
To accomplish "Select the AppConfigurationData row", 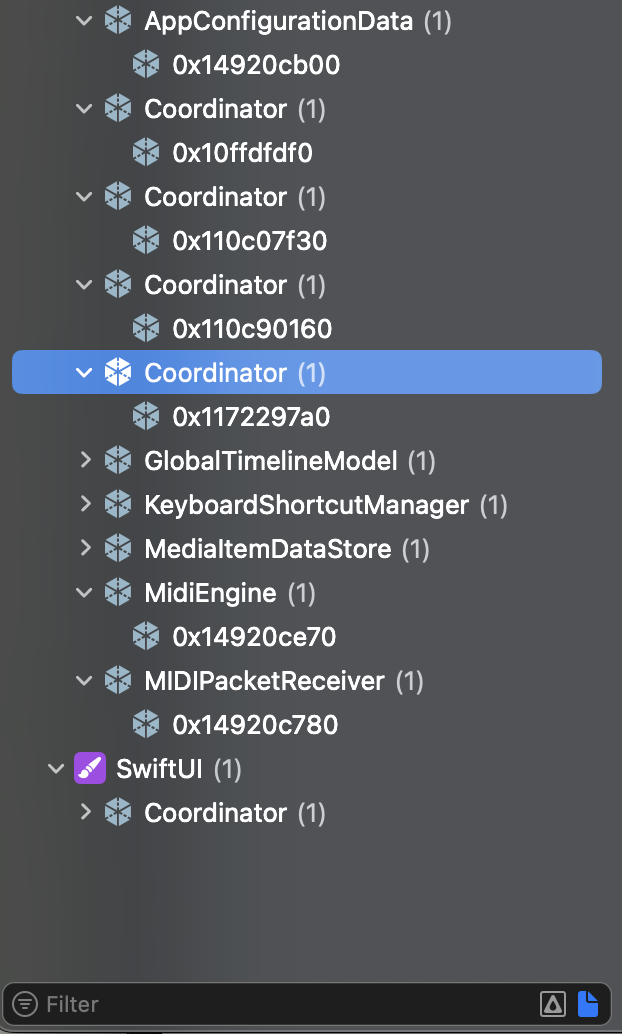I will (307, 21).
